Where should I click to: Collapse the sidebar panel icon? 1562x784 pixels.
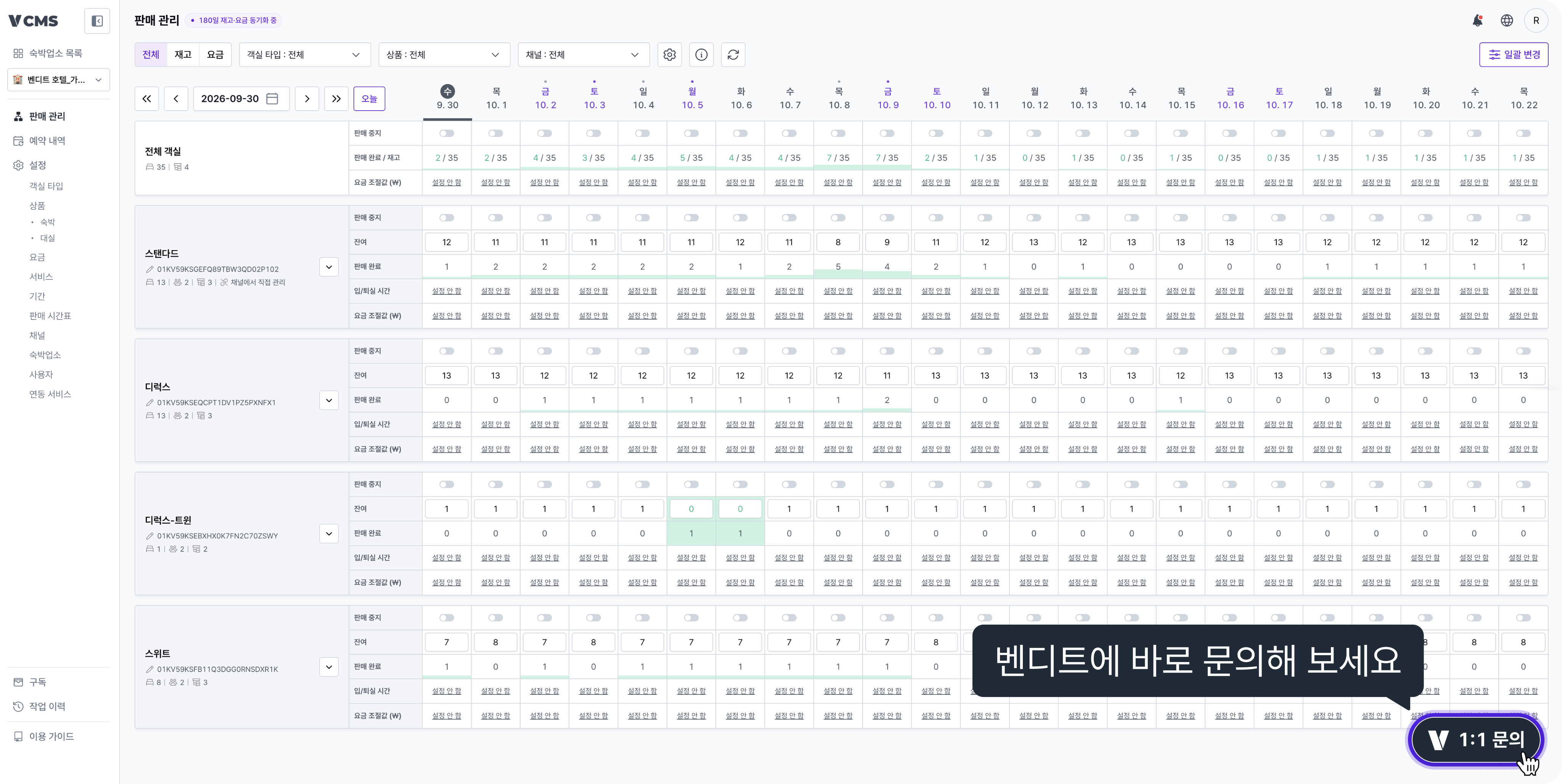(x=97, y=21)
